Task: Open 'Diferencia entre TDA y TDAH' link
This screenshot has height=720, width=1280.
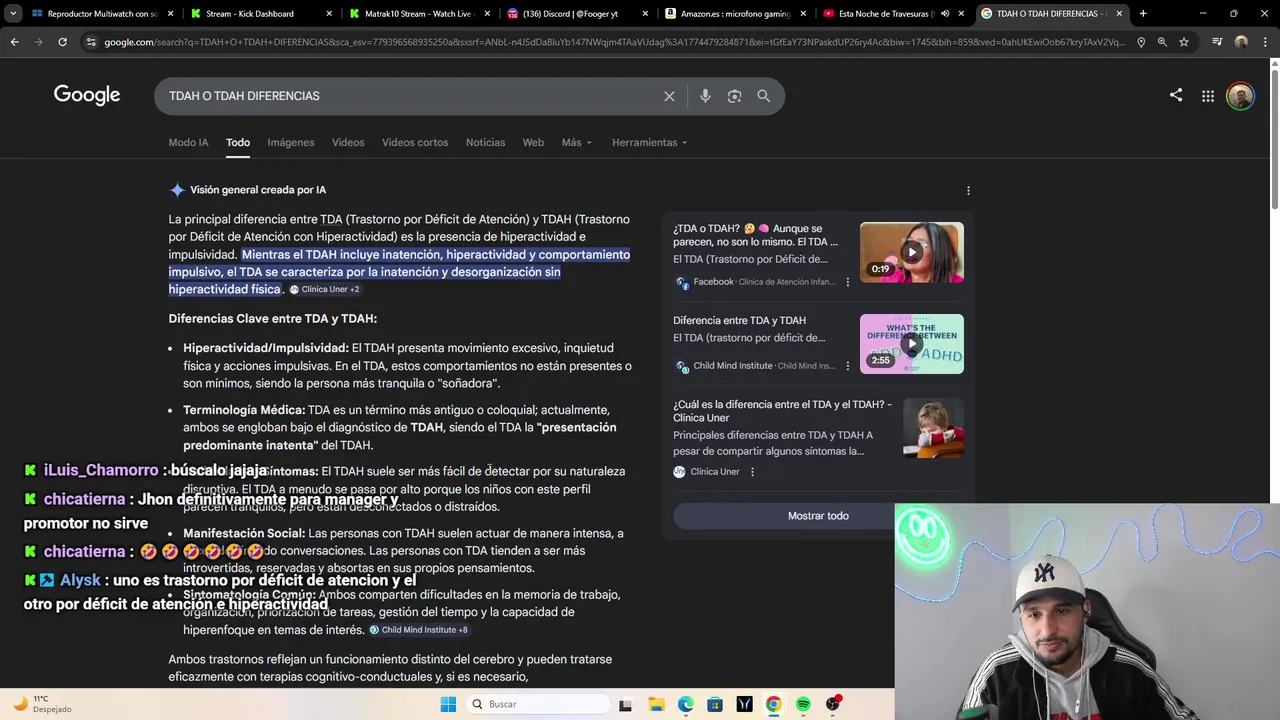Action: tap(739, 320)
